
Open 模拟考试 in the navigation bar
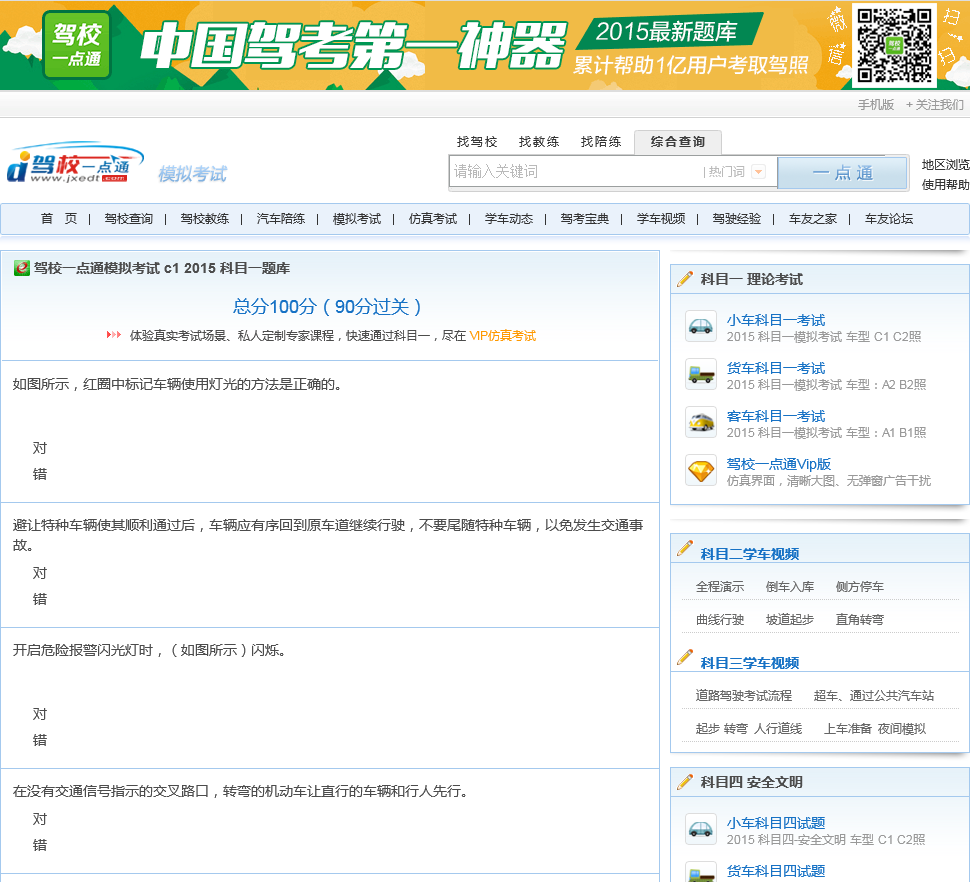(357, 218)
